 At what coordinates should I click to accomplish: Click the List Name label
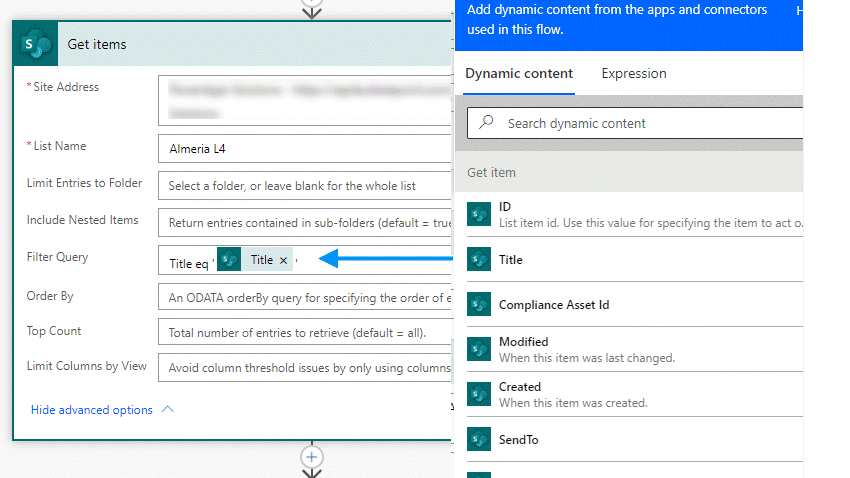[60, 146]
